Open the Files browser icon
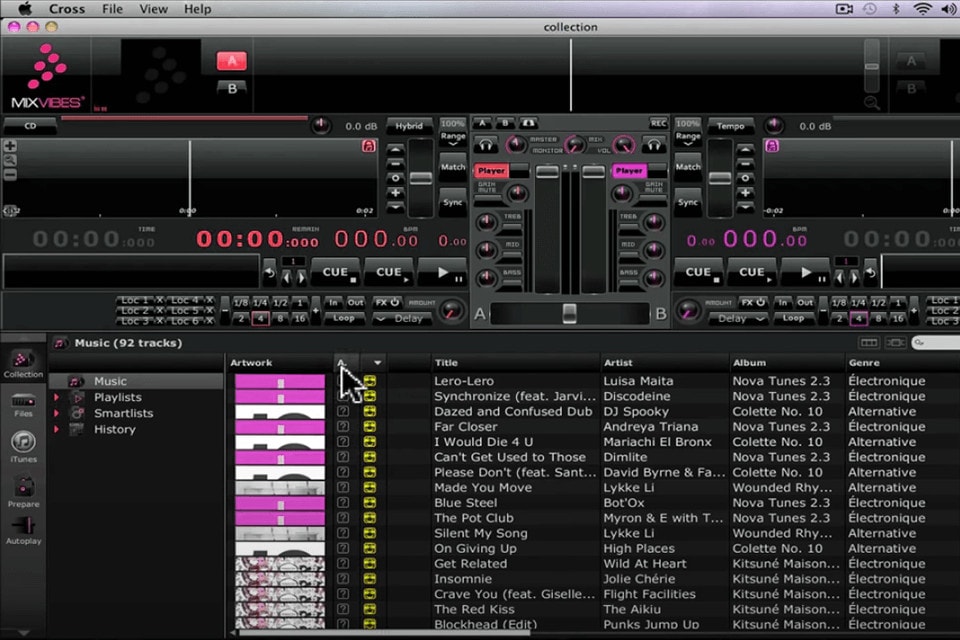This screenshot has height=640, width=960. tap(23, 405)
